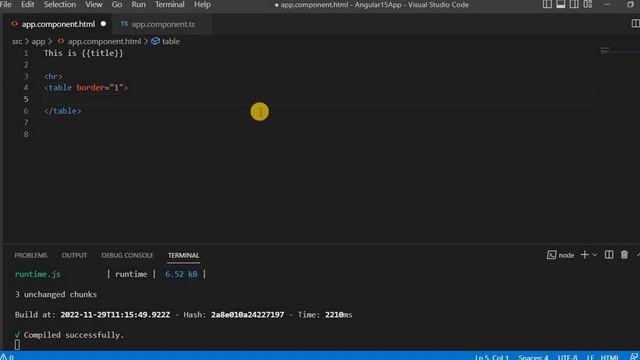This screenshot has width=640, height=360.
Task: Click 6.52 kB size in terminal output
Action: [x=181, y=274]
